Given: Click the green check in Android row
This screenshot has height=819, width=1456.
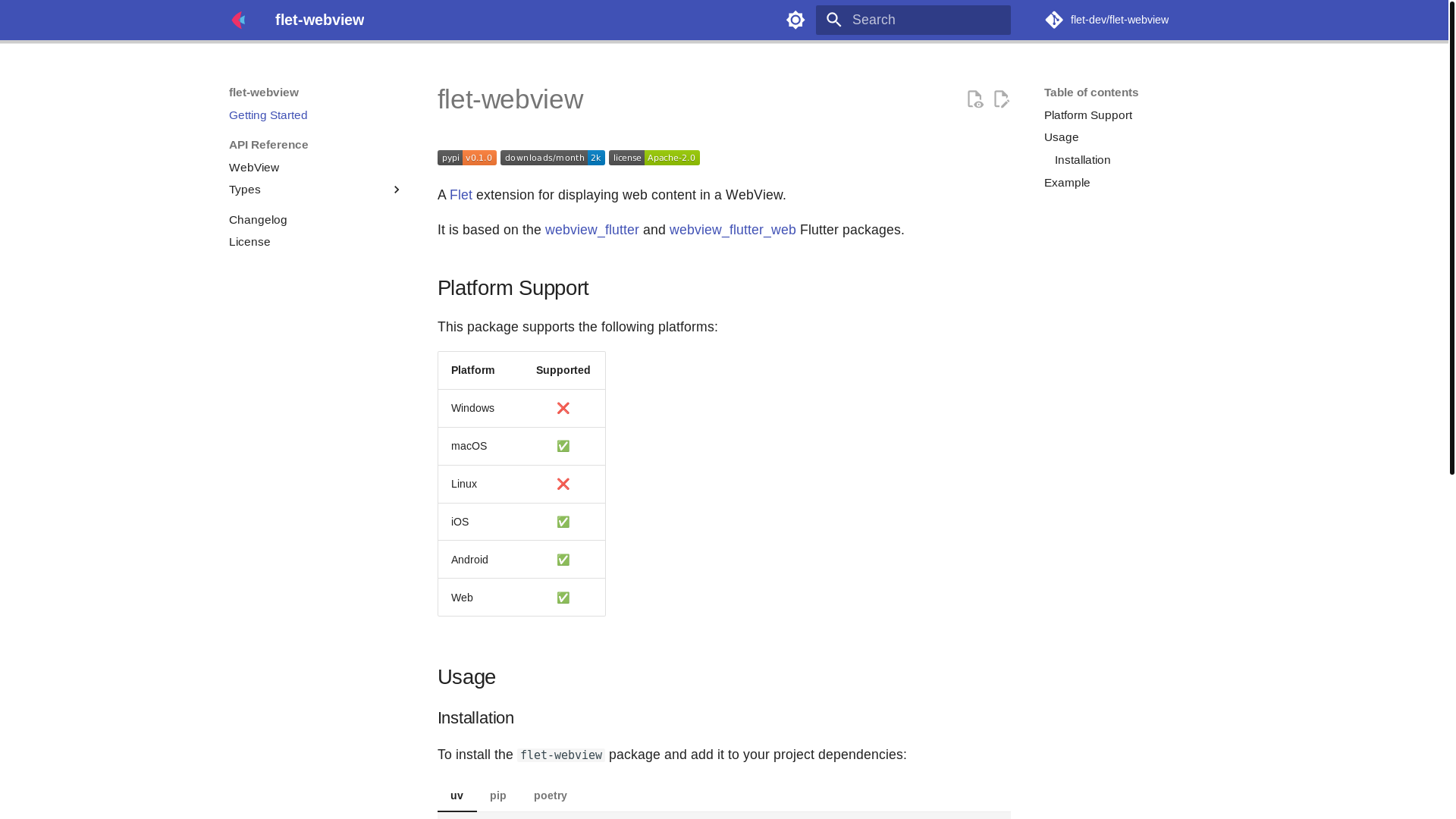Looking at the screenshot, I should 563,560.
